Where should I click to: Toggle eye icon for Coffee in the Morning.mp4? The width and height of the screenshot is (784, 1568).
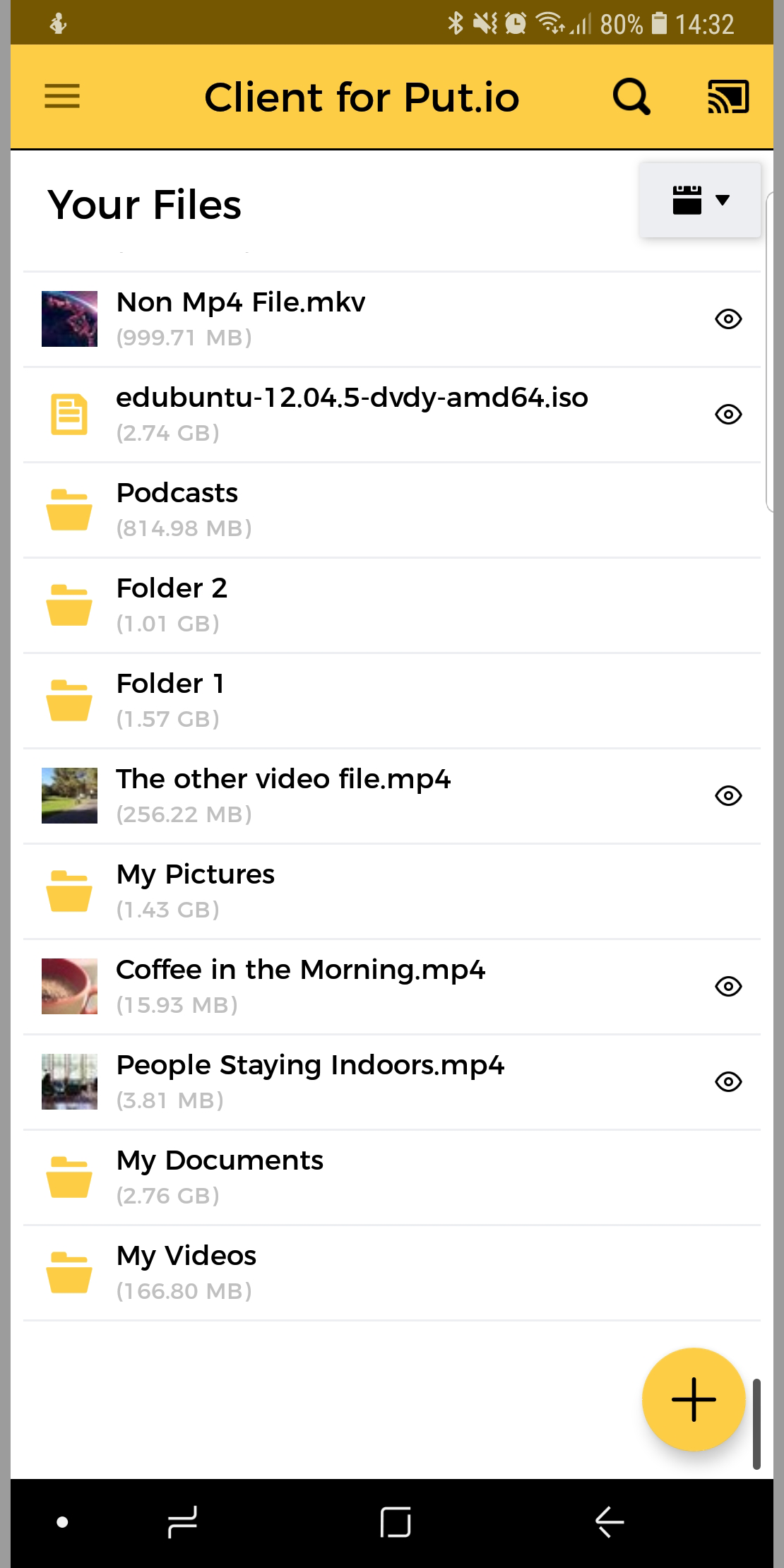coord(728,987)
